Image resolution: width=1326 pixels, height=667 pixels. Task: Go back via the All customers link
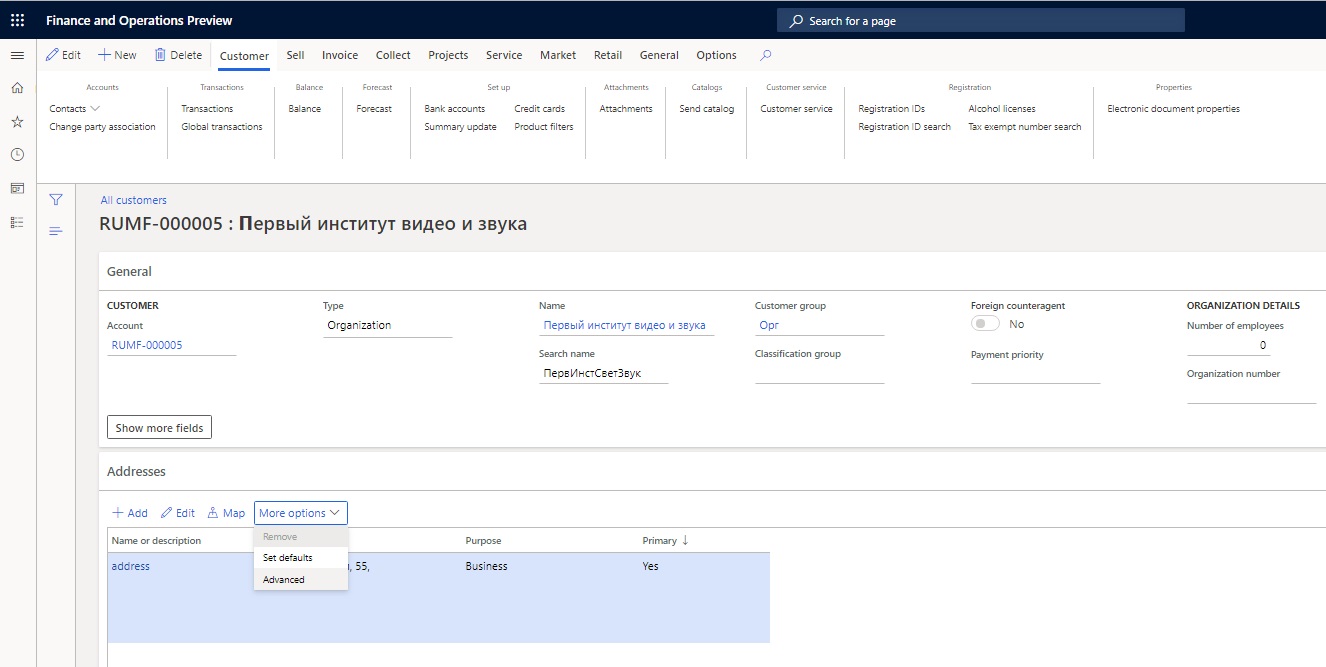(133, 199)
